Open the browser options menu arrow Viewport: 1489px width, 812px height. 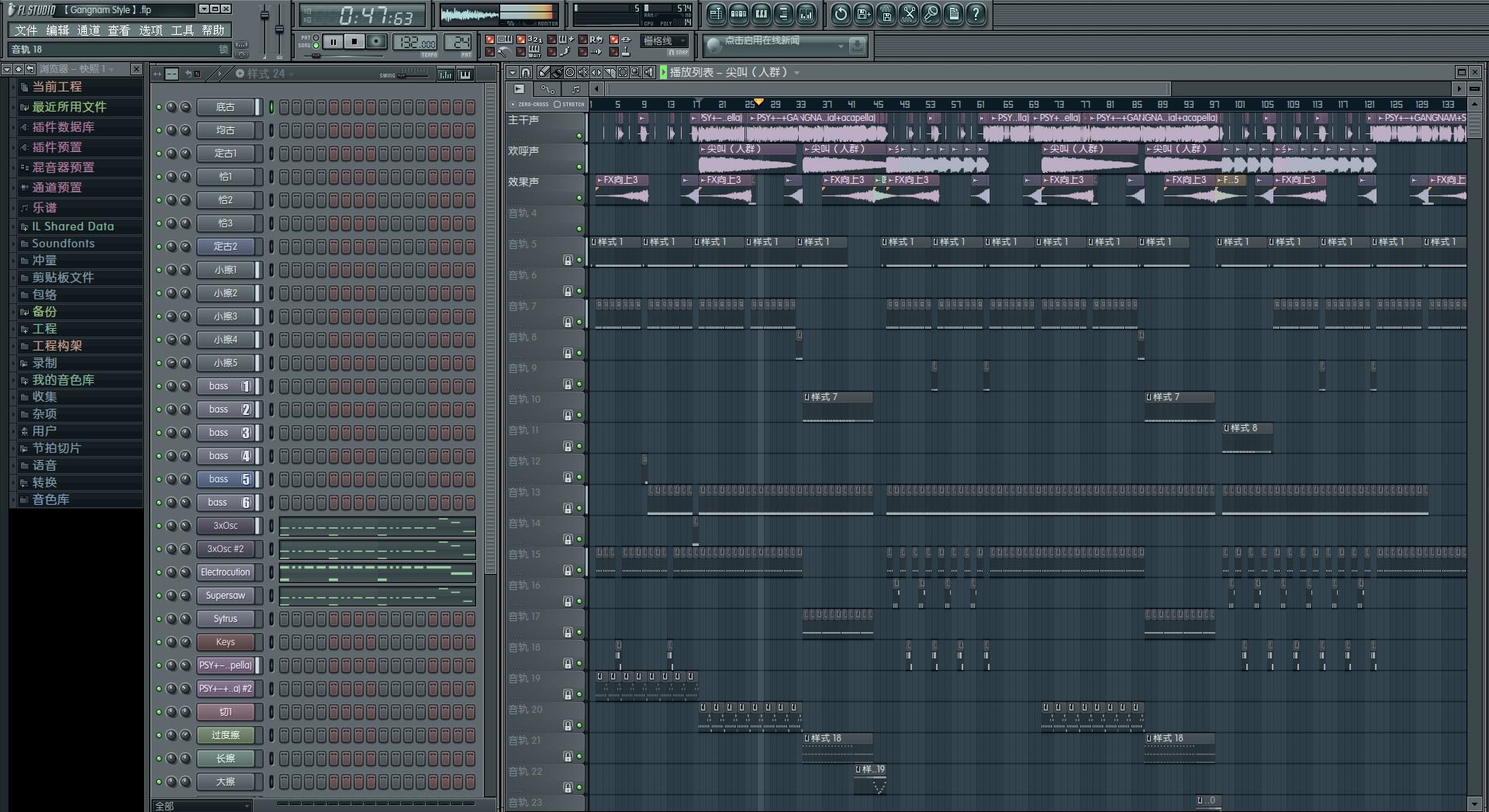click(x=6, y=69)
